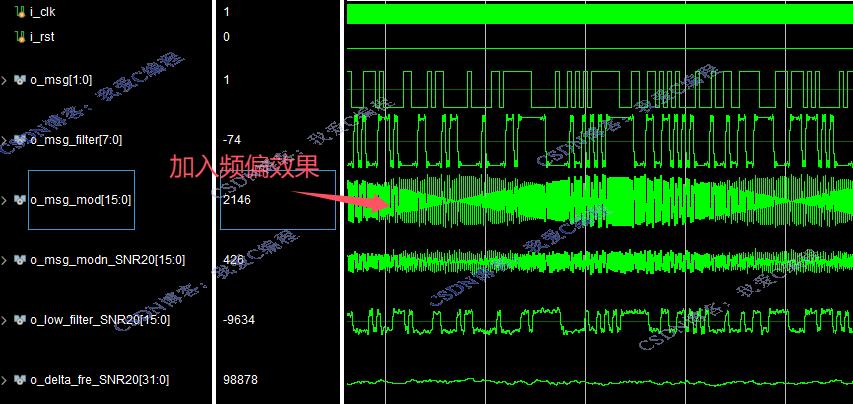Click the i_clk solid green waveform
The image size is (853, 404).
click(599, 14)
